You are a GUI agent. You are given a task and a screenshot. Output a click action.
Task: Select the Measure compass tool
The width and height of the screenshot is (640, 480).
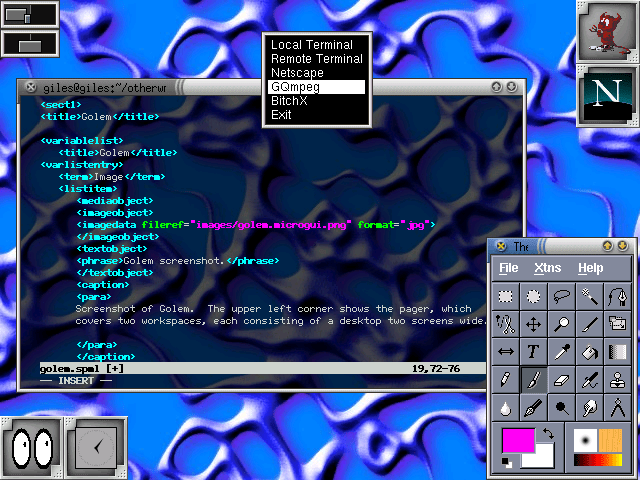(618, 407)
